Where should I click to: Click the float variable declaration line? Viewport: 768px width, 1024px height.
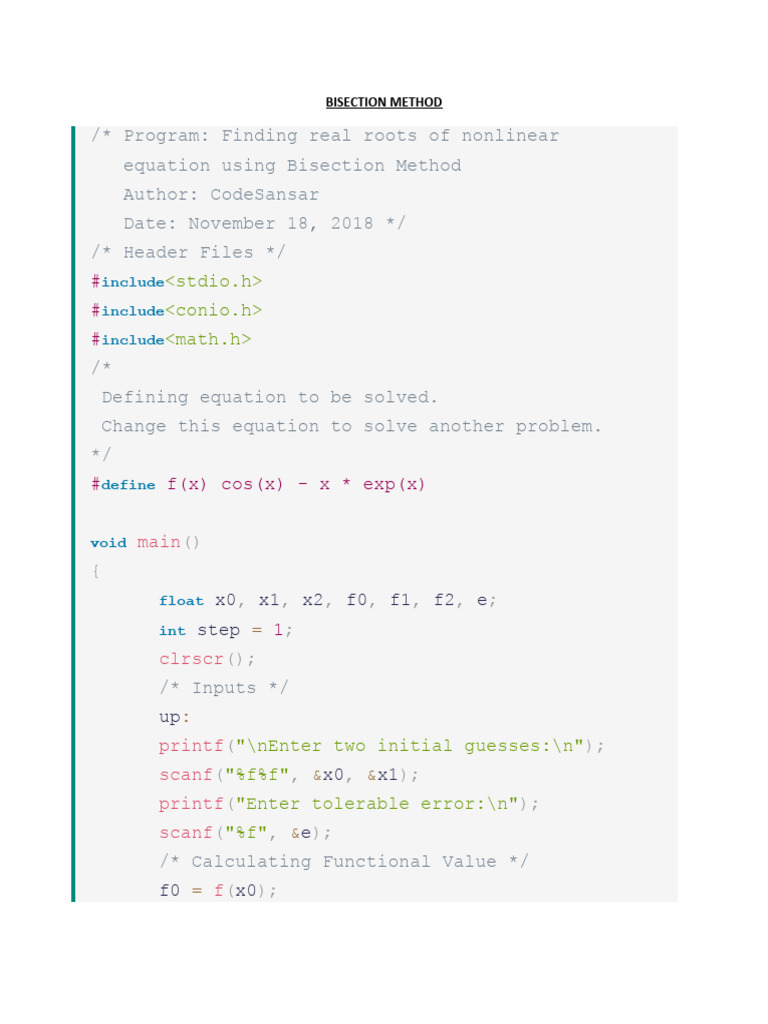[x=327, y=601]
